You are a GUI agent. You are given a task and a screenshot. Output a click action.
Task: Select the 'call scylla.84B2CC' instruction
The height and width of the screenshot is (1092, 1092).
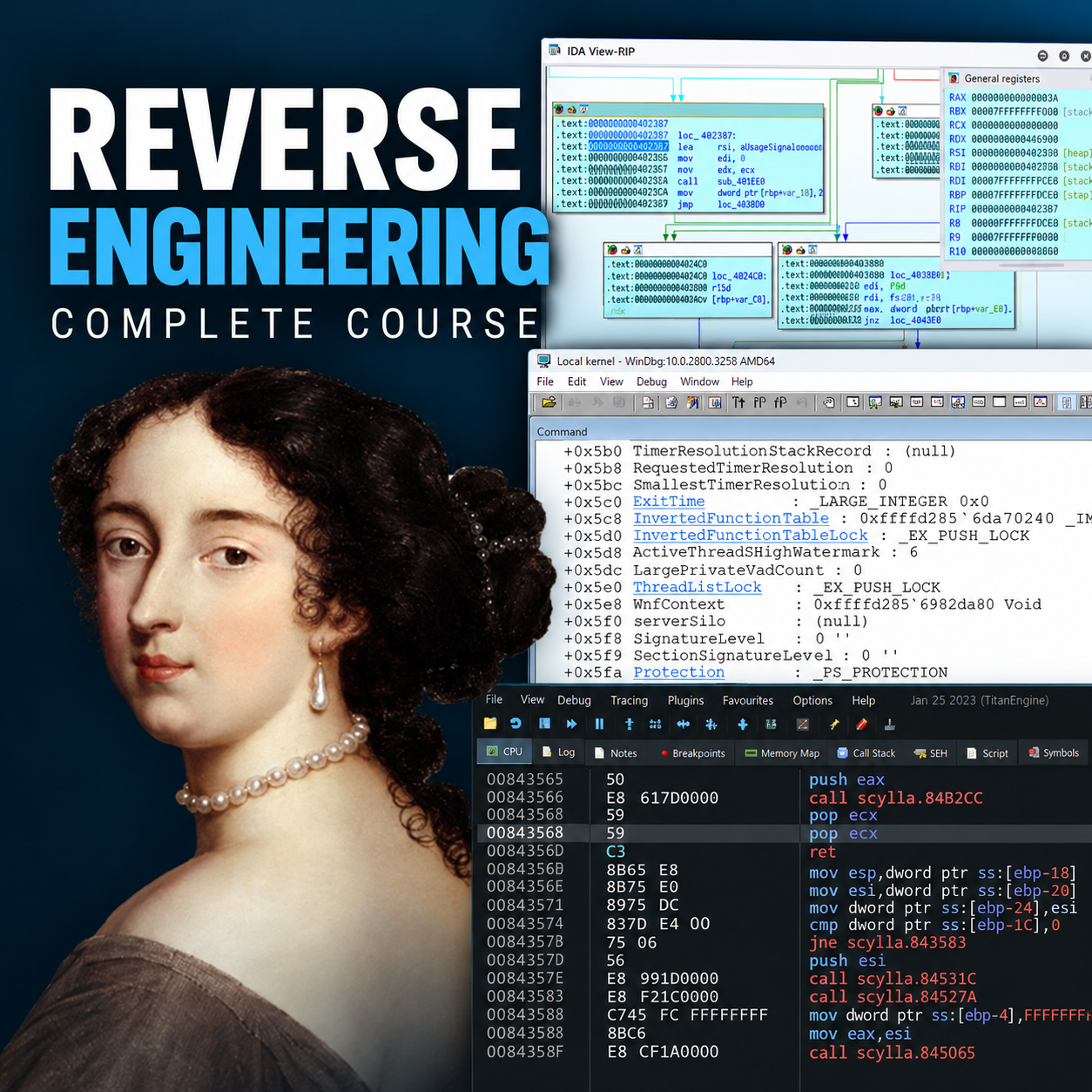(x=896, y=798)
